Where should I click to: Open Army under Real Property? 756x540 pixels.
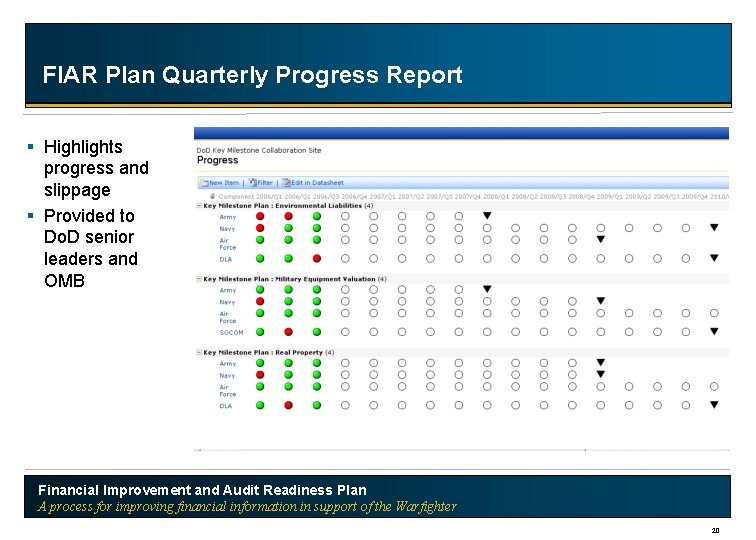pos(228,364)
